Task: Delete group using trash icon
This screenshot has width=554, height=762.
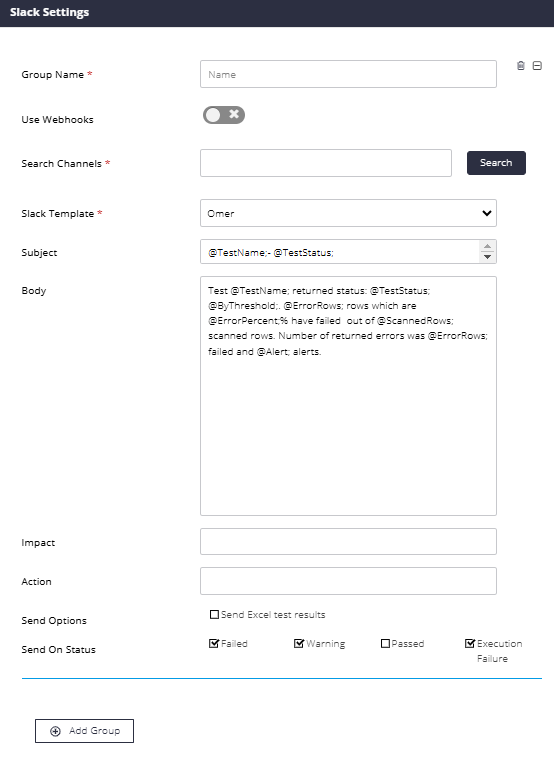Action: click(x=520, y=66)
